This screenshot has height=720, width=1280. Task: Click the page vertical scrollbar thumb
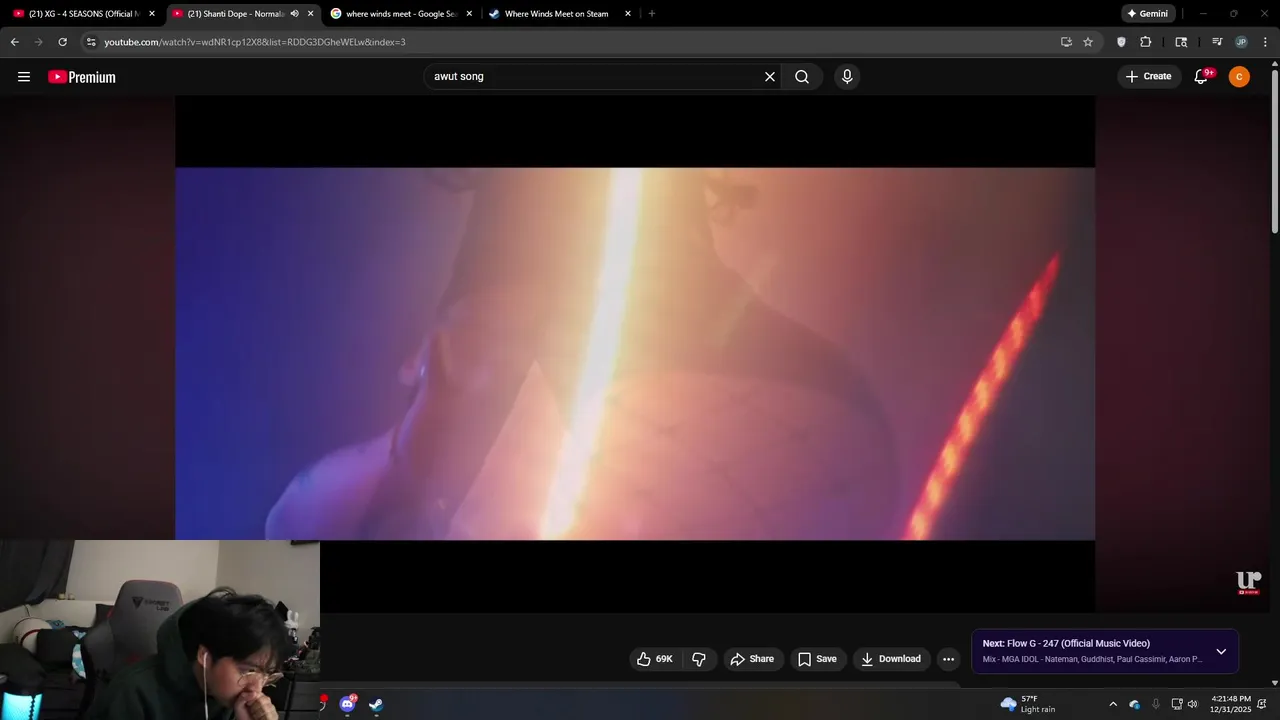(x=1275, y=150)
